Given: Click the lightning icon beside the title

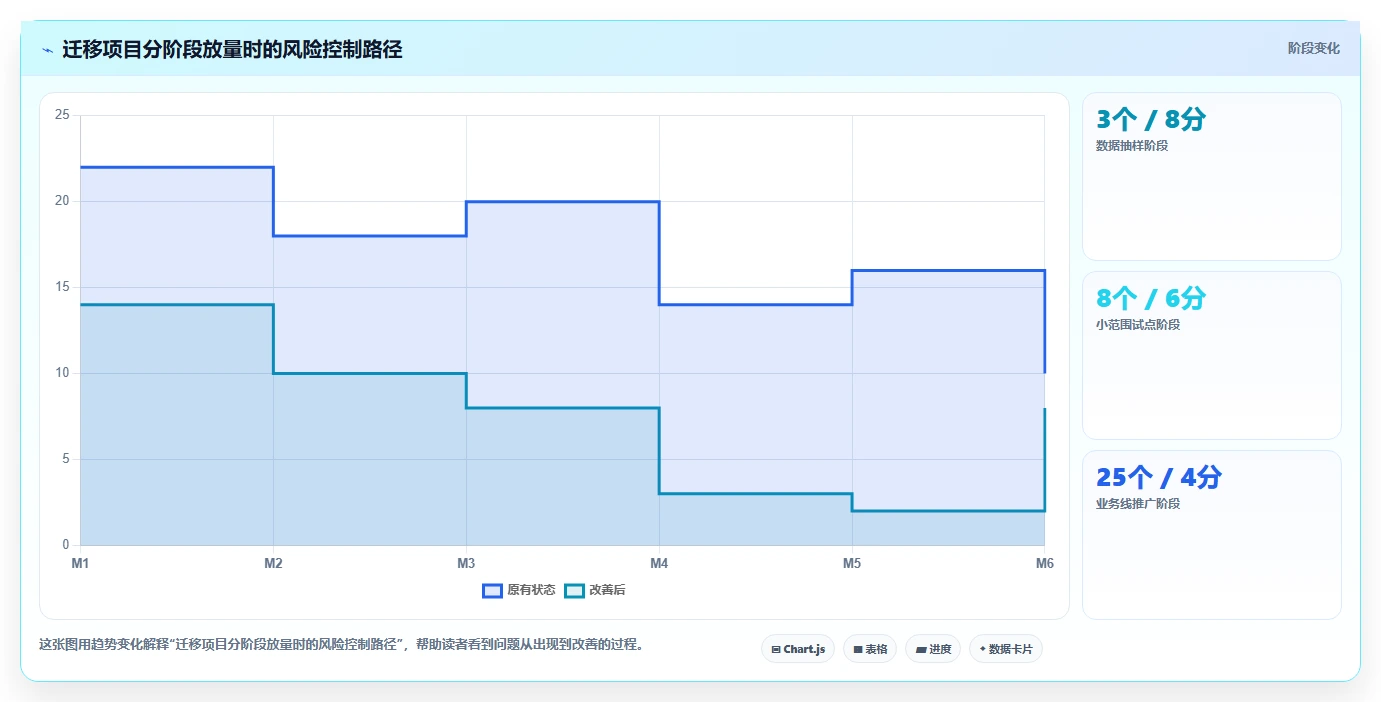Looking at the screenshot, I should (x=48, y=50).
